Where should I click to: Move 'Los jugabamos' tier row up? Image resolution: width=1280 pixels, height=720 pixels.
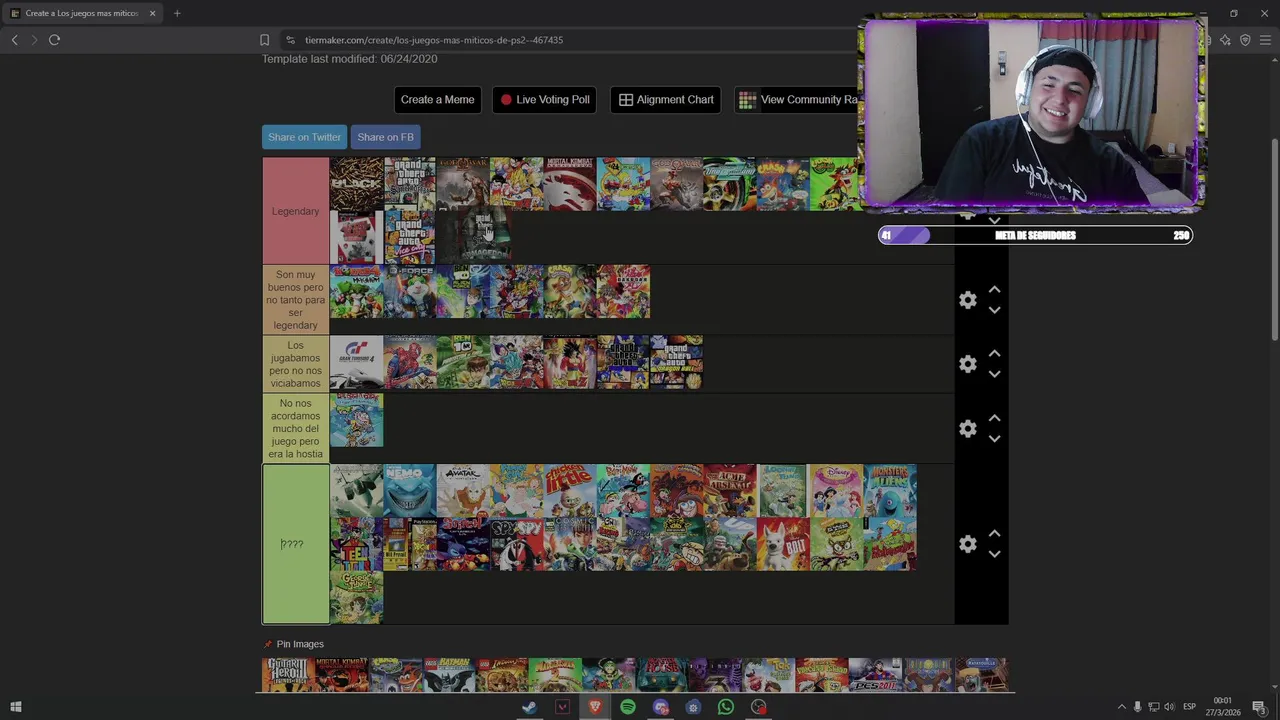pos(994,353)
